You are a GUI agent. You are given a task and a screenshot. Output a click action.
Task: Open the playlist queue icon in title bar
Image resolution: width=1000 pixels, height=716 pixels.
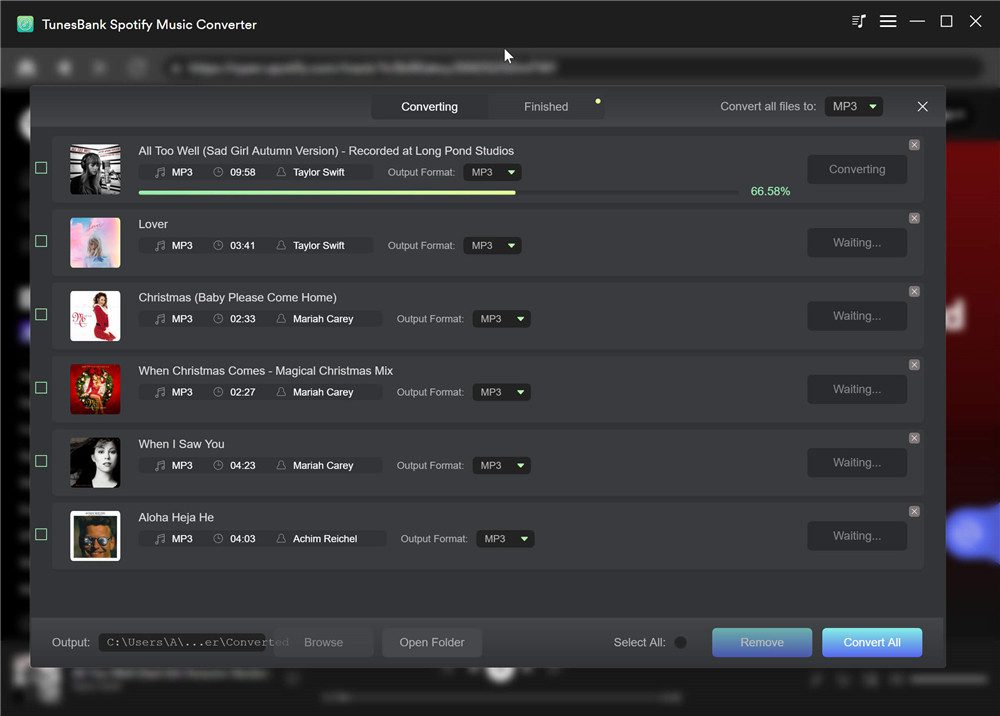858,22
